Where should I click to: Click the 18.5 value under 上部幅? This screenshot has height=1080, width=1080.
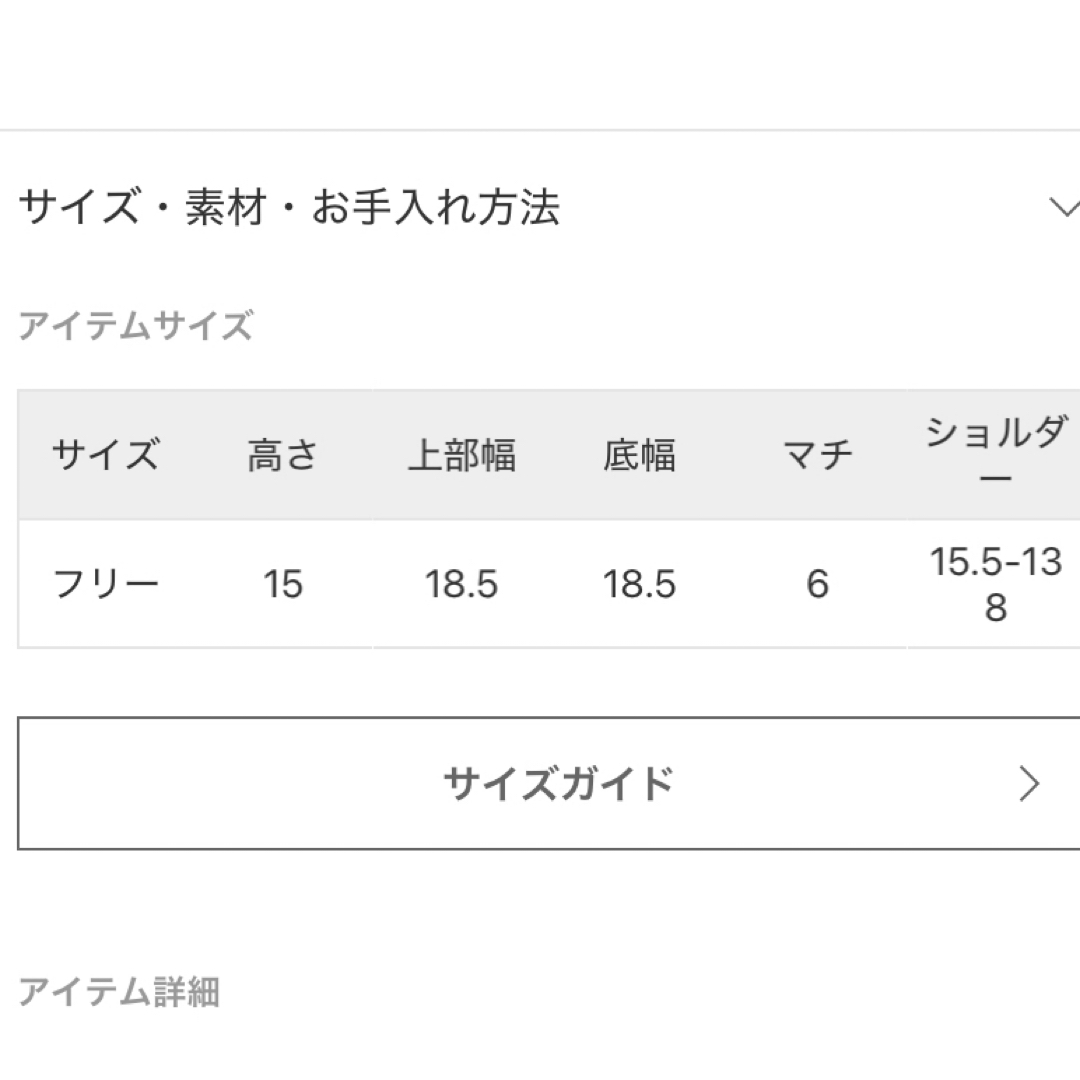(x=461, y=584)
